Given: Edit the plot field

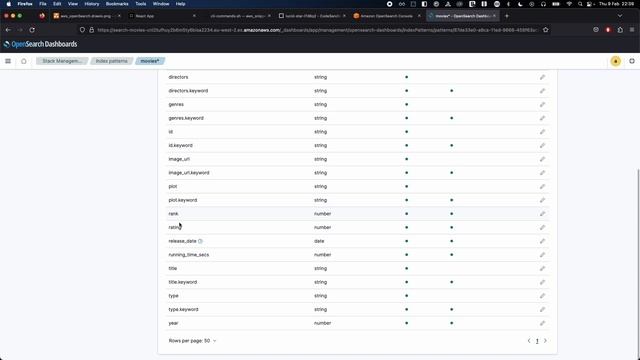Looking at the screenshot, I should point(542,187).
